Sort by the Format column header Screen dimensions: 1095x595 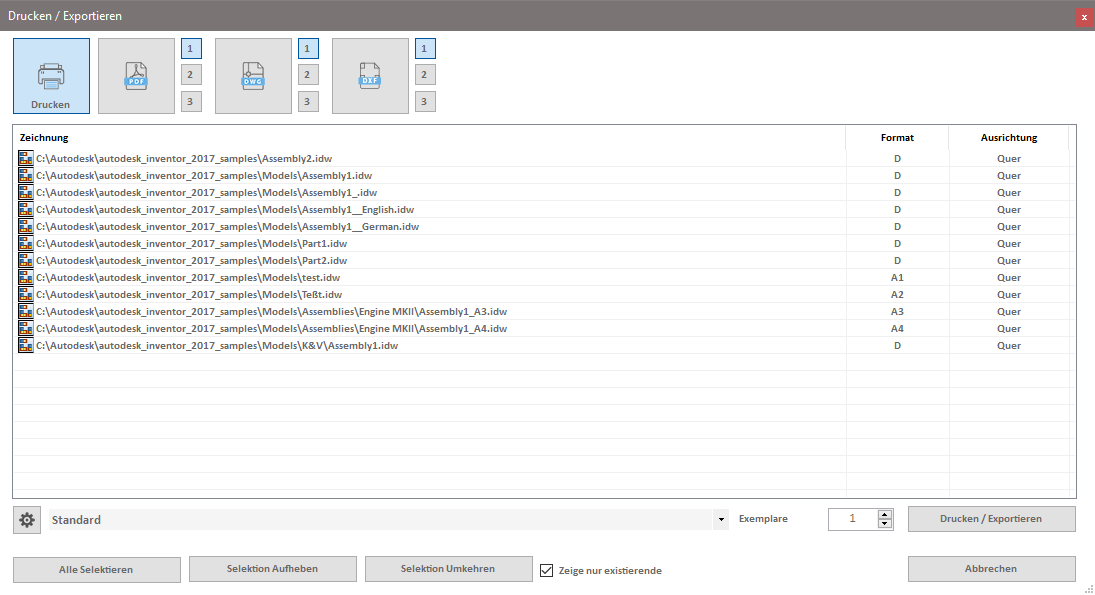[x=897, y=138]
